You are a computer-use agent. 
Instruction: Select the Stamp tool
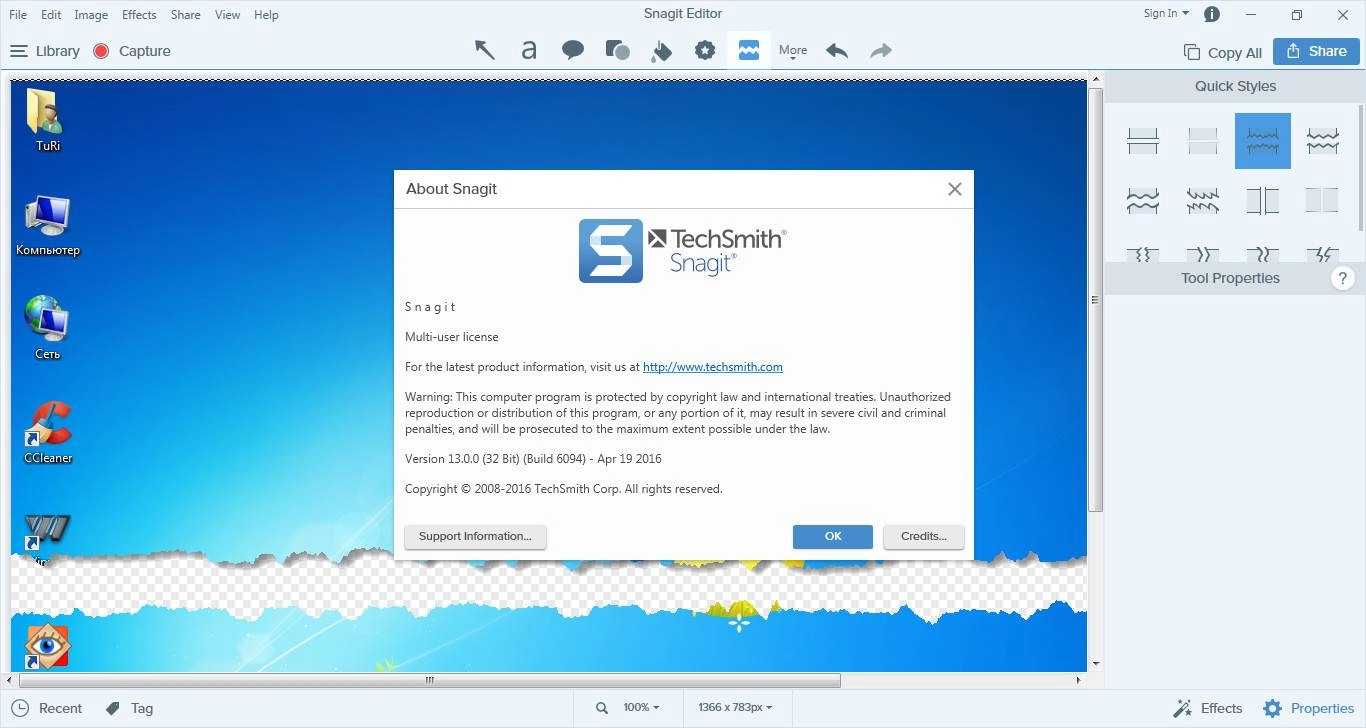click(x=705, y=50)
